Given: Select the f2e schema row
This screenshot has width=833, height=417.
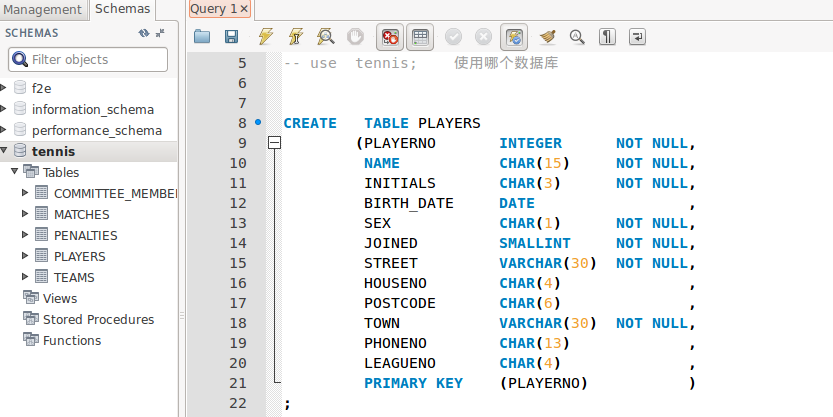Looking at the screenshot, I should (x=88, y=88).
